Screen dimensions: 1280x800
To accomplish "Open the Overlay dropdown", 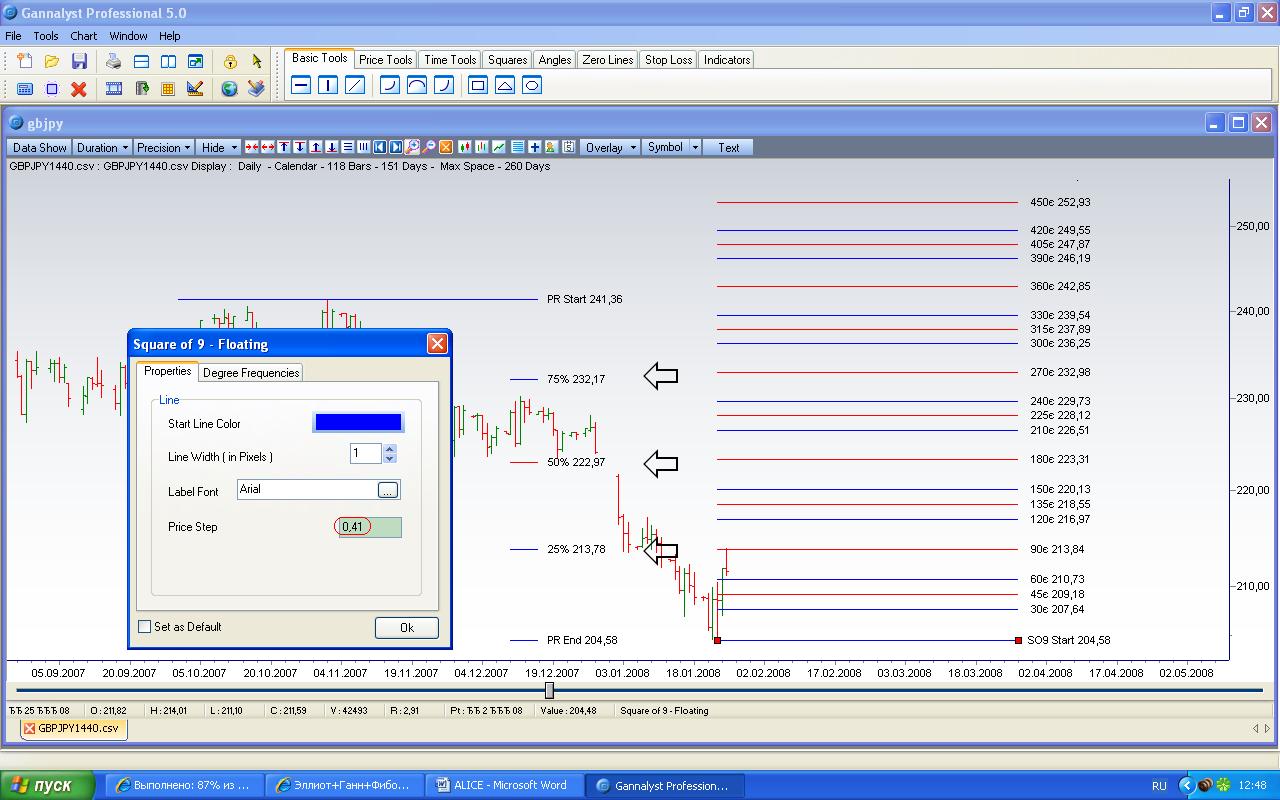I will [610, 147].
